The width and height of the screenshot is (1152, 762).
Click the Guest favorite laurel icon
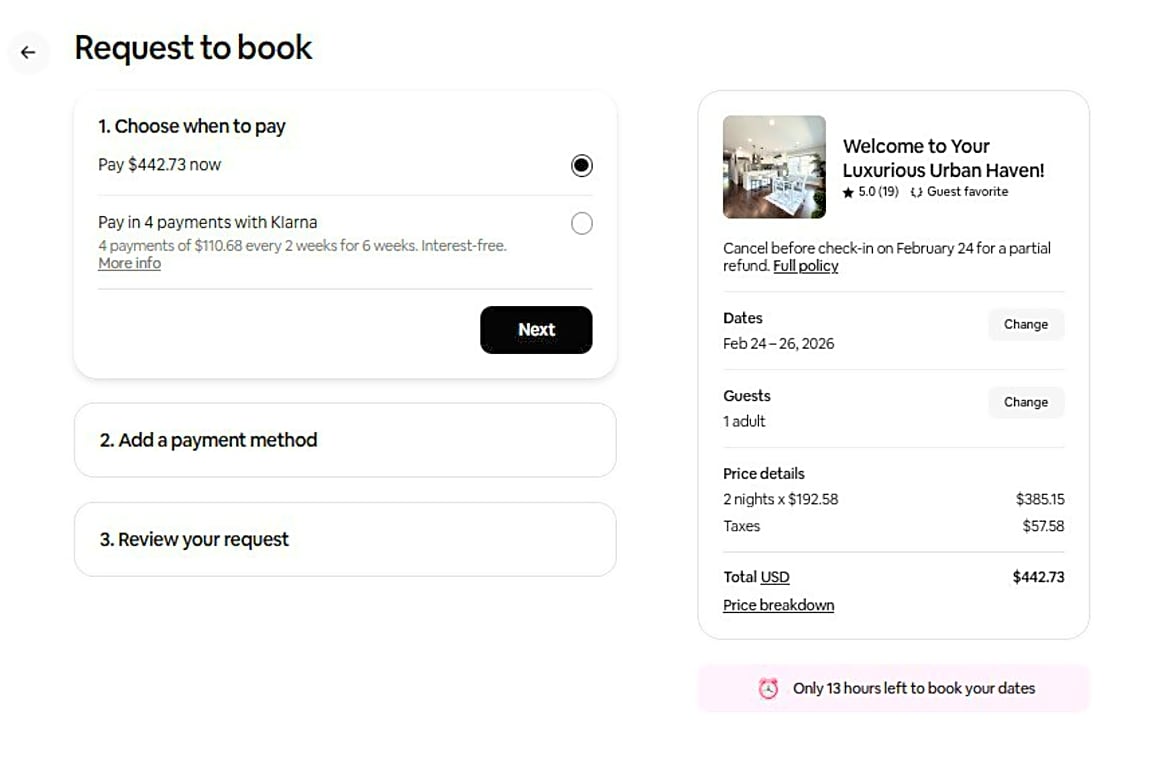click(x=916, y=192)
